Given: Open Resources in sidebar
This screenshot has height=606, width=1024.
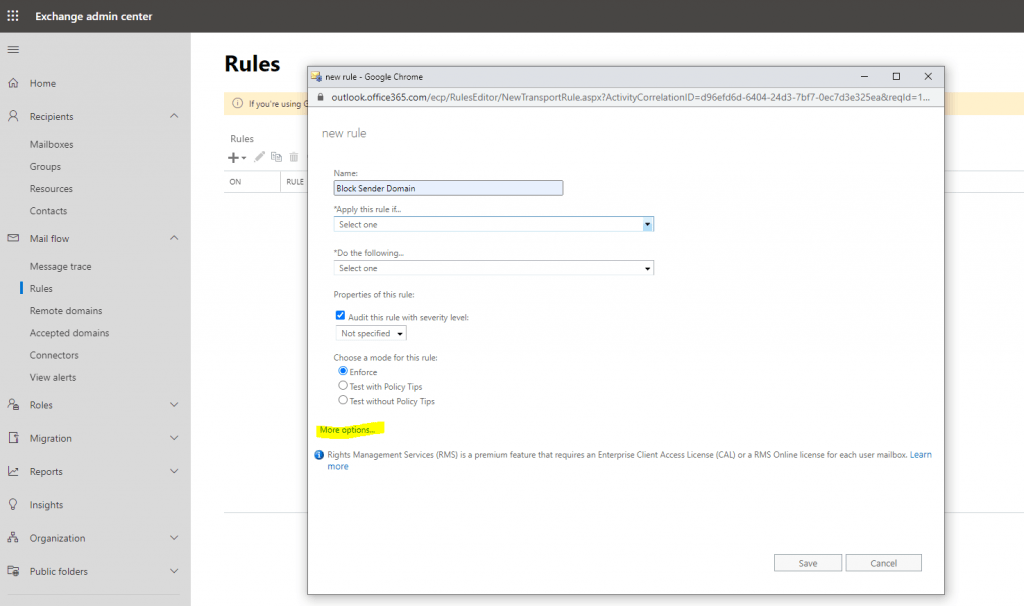Looking at the screenshot, I should [51, 189].
